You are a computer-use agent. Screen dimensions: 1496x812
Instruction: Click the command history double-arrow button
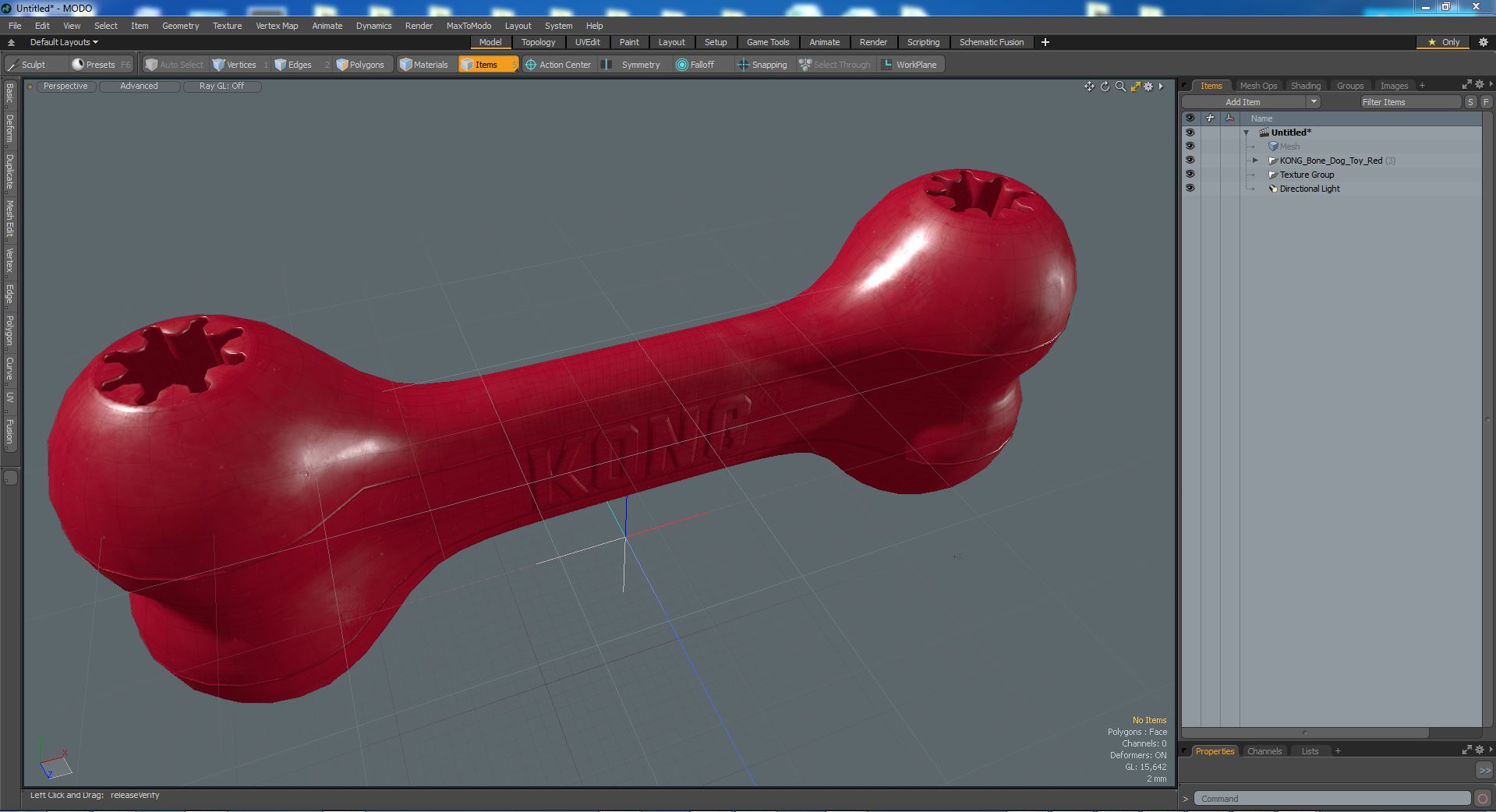coord(1484,770)
